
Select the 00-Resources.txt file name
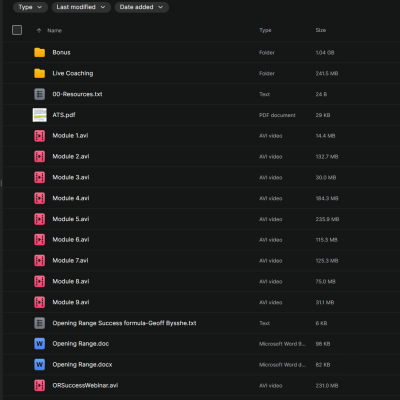77,94
